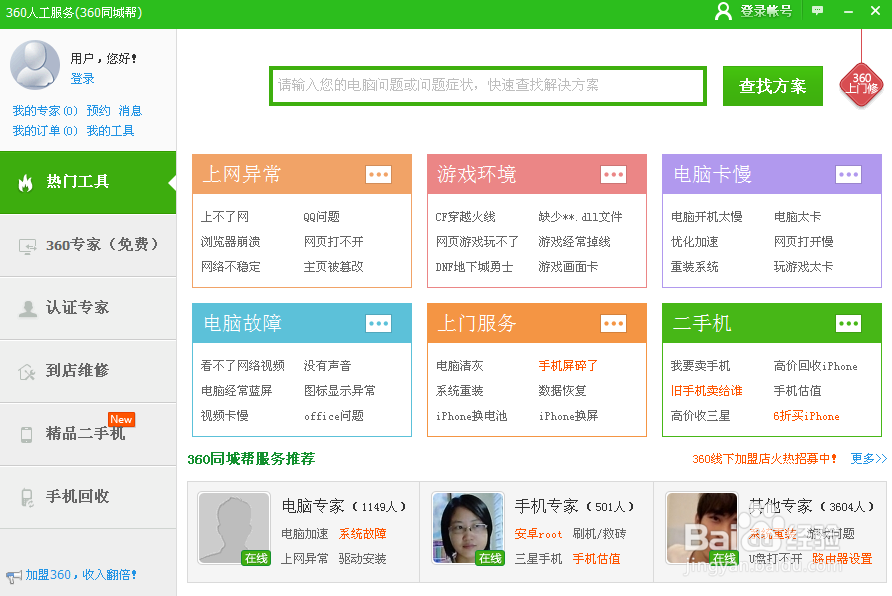Click the 手机专家 avatar thumbnail
Screen dimensions: 892x596
click(467, 527)
